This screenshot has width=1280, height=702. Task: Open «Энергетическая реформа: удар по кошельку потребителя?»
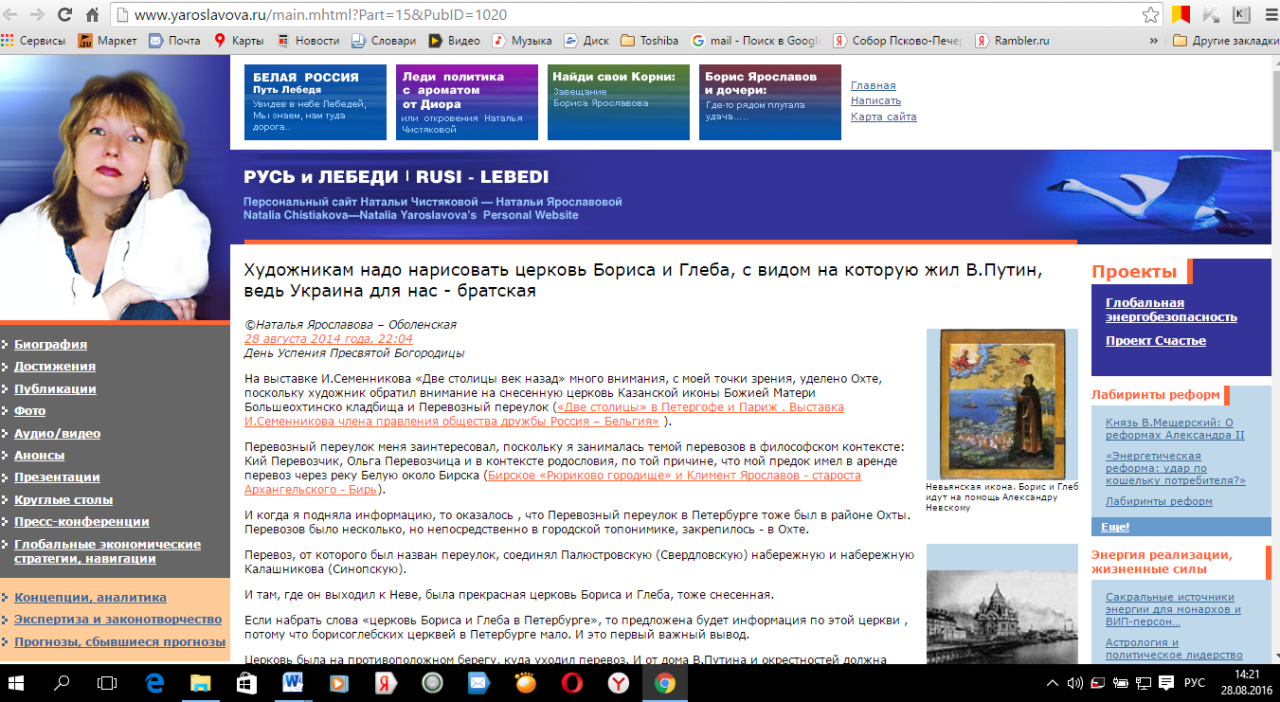[x=1176, y=468]
